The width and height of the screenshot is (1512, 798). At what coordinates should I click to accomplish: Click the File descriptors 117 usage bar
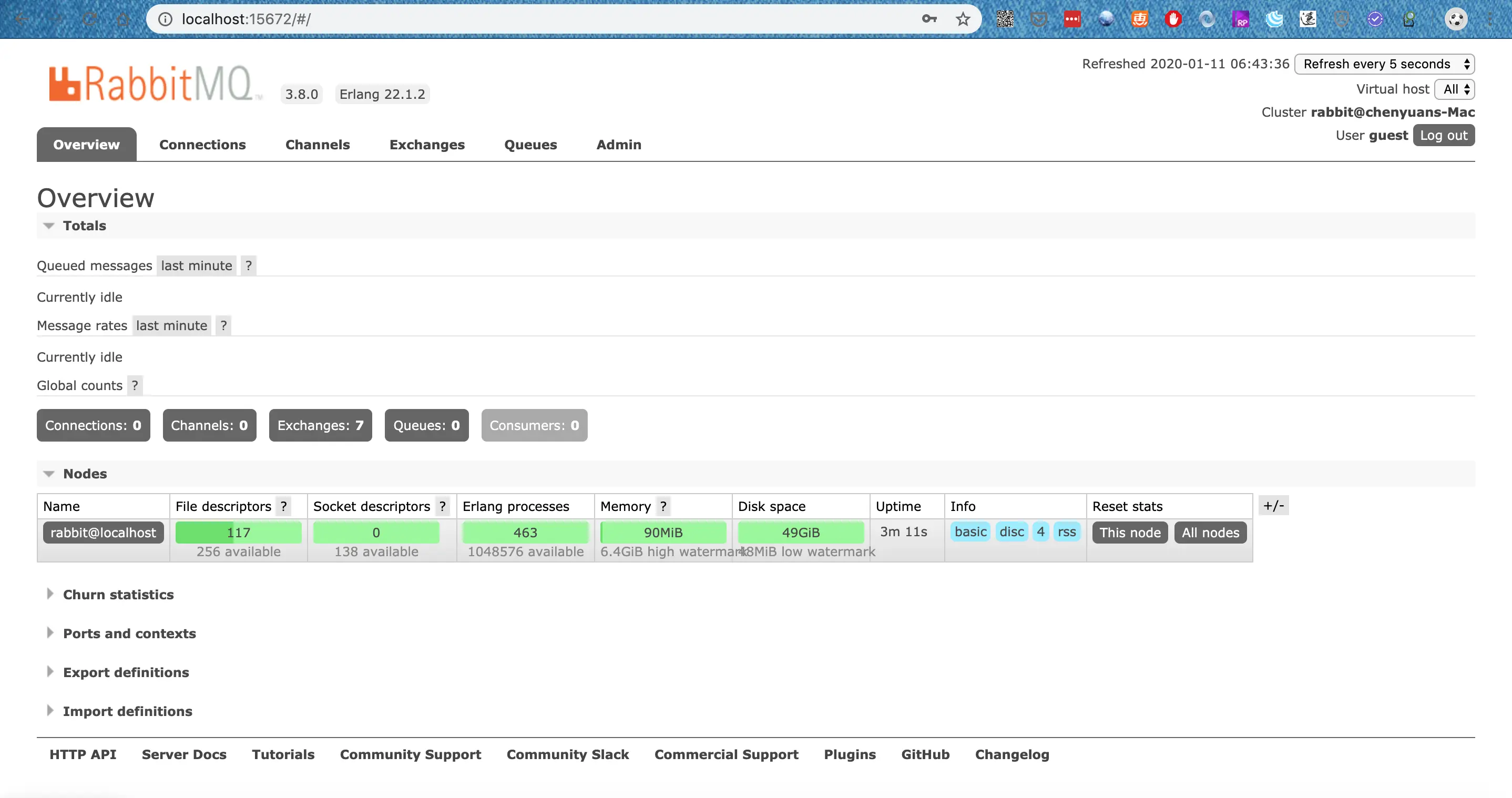click(x=238, y=533)
